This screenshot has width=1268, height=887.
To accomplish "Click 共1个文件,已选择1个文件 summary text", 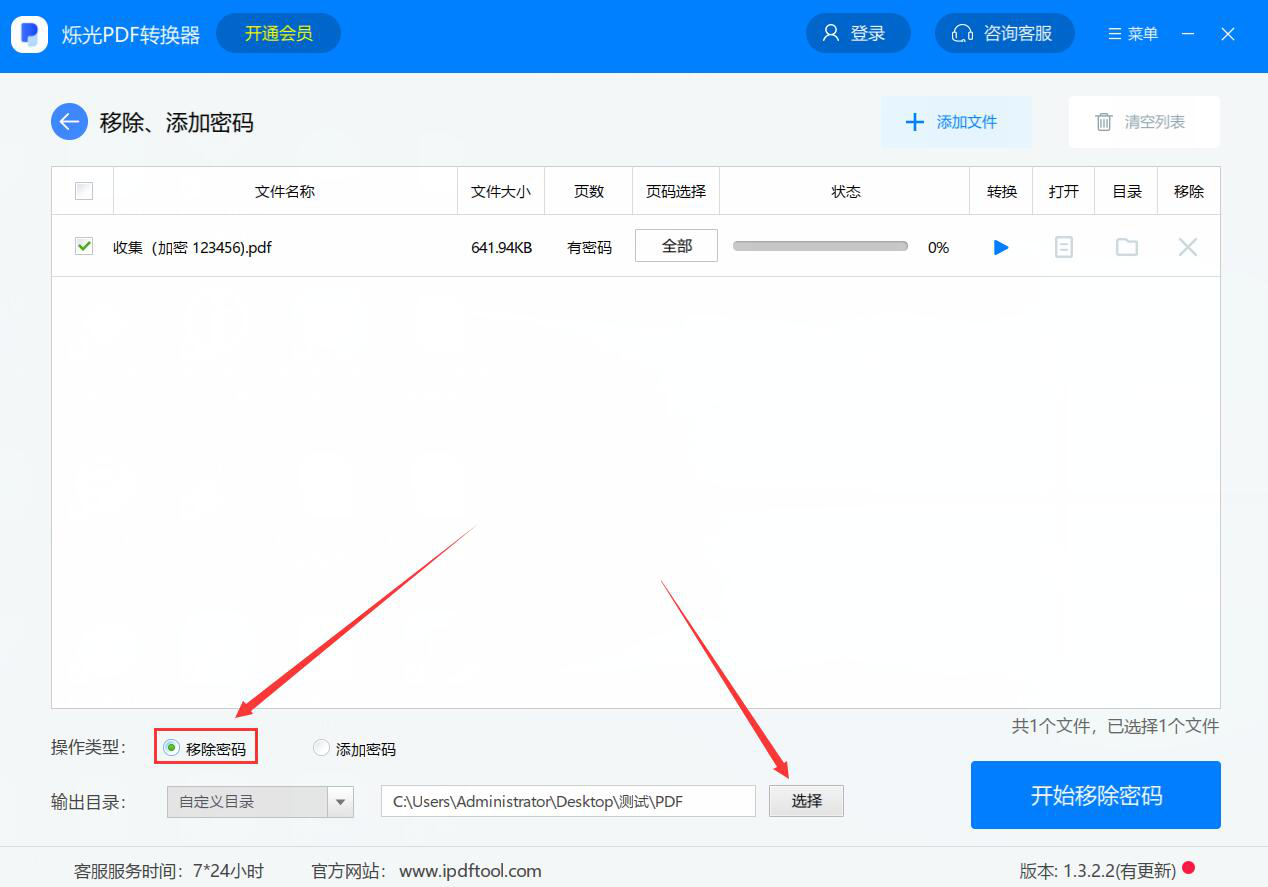I will [1115, 726].
